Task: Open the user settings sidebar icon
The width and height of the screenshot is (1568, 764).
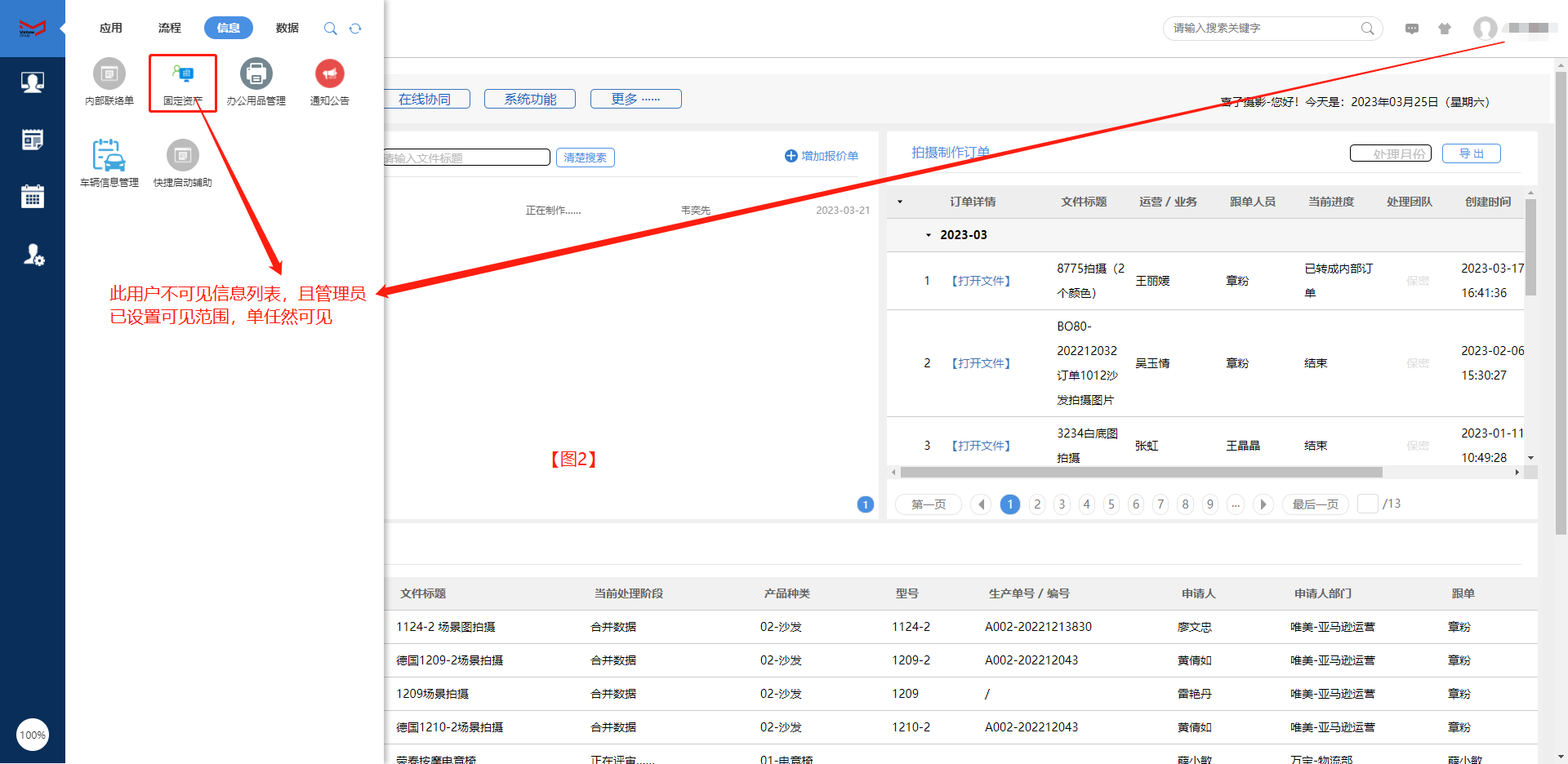Action: [x=33, y=255]
